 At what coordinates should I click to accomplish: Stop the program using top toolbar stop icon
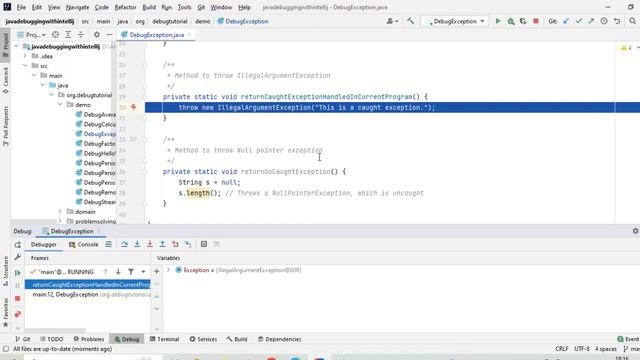[x=536, y=21]
